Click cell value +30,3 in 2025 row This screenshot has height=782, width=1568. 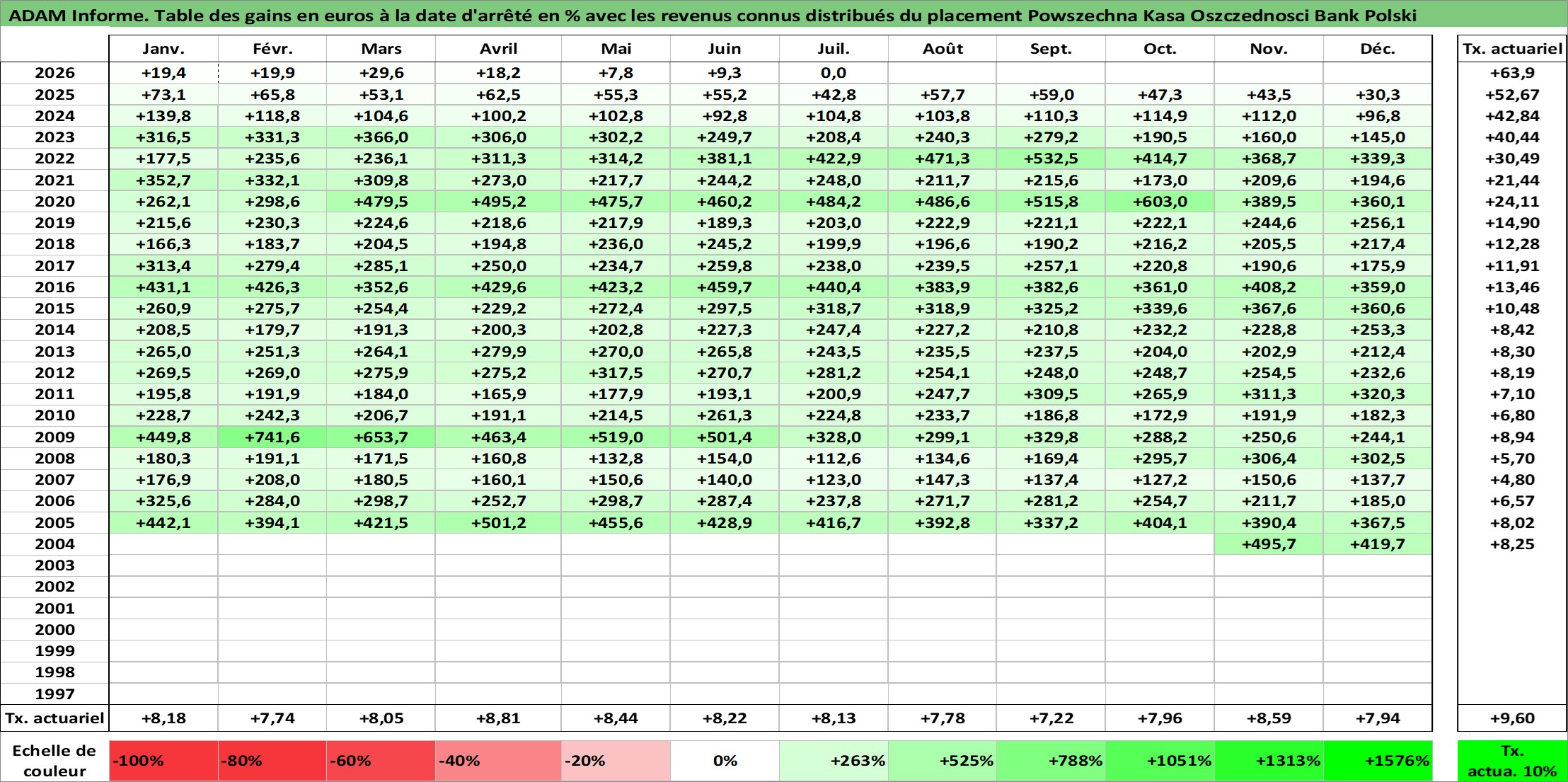[1378, 95]
